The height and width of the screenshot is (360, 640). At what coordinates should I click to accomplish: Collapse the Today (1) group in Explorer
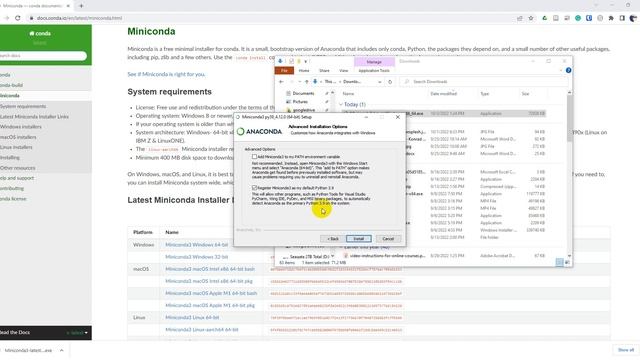tap(341, 104)
